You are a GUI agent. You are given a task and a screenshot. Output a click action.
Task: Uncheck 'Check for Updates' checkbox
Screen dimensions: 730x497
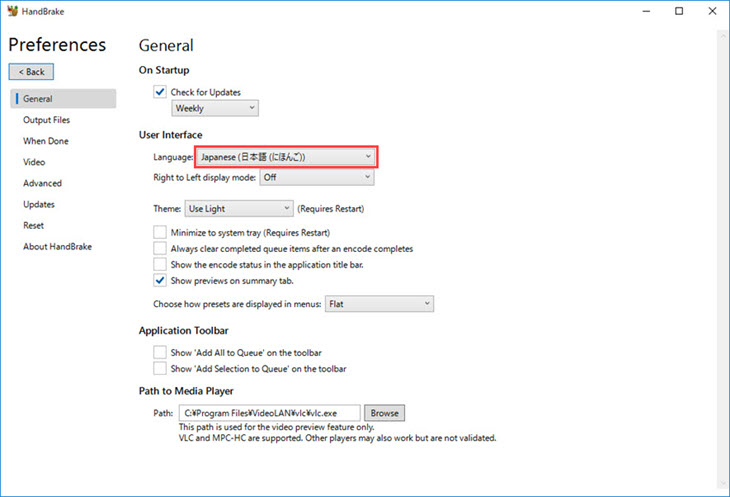(x=160, y=92)
